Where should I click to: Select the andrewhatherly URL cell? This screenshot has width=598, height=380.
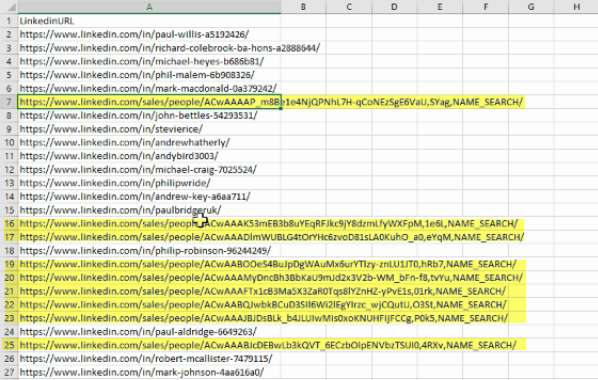pyautogui.click(x=149, y=142)
